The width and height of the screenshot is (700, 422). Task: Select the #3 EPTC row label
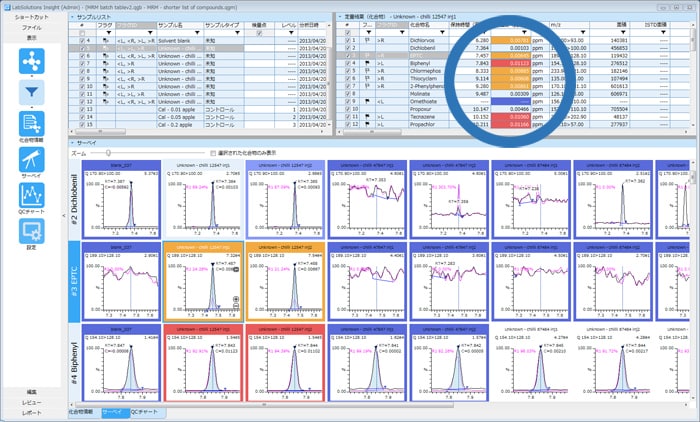pos(74,282)
